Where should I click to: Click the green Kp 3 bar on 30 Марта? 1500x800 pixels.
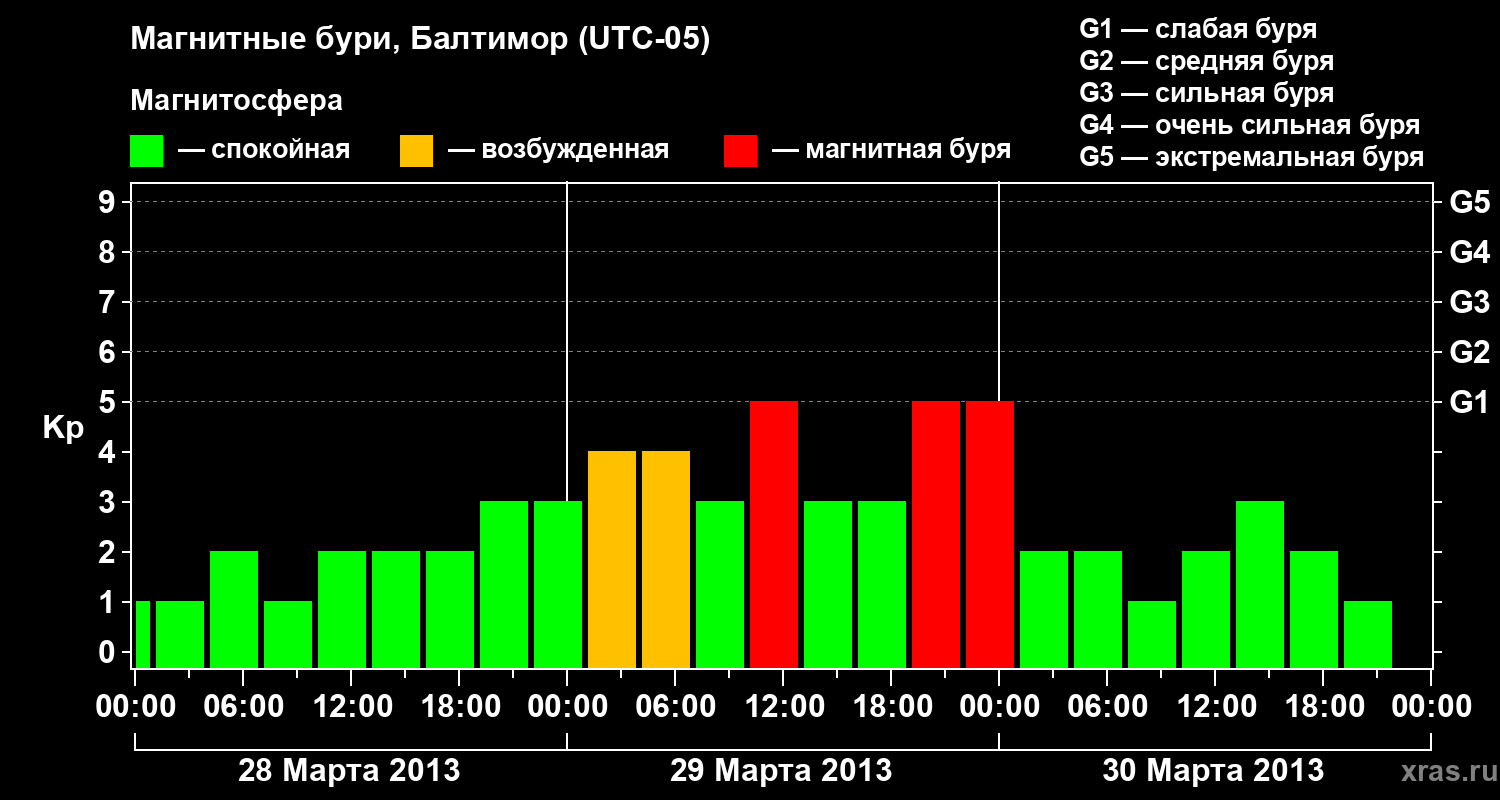(1260, 584)
